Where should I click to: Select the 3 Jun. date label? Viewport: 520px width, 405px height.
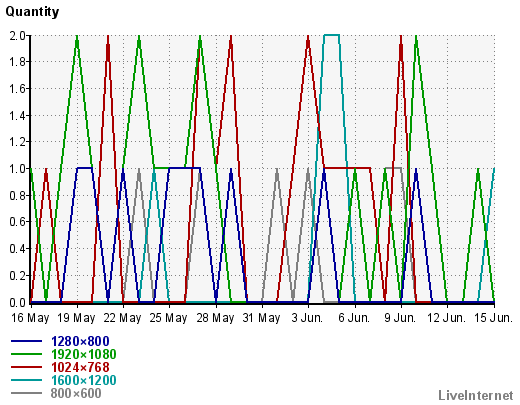(x=307, y=318)
